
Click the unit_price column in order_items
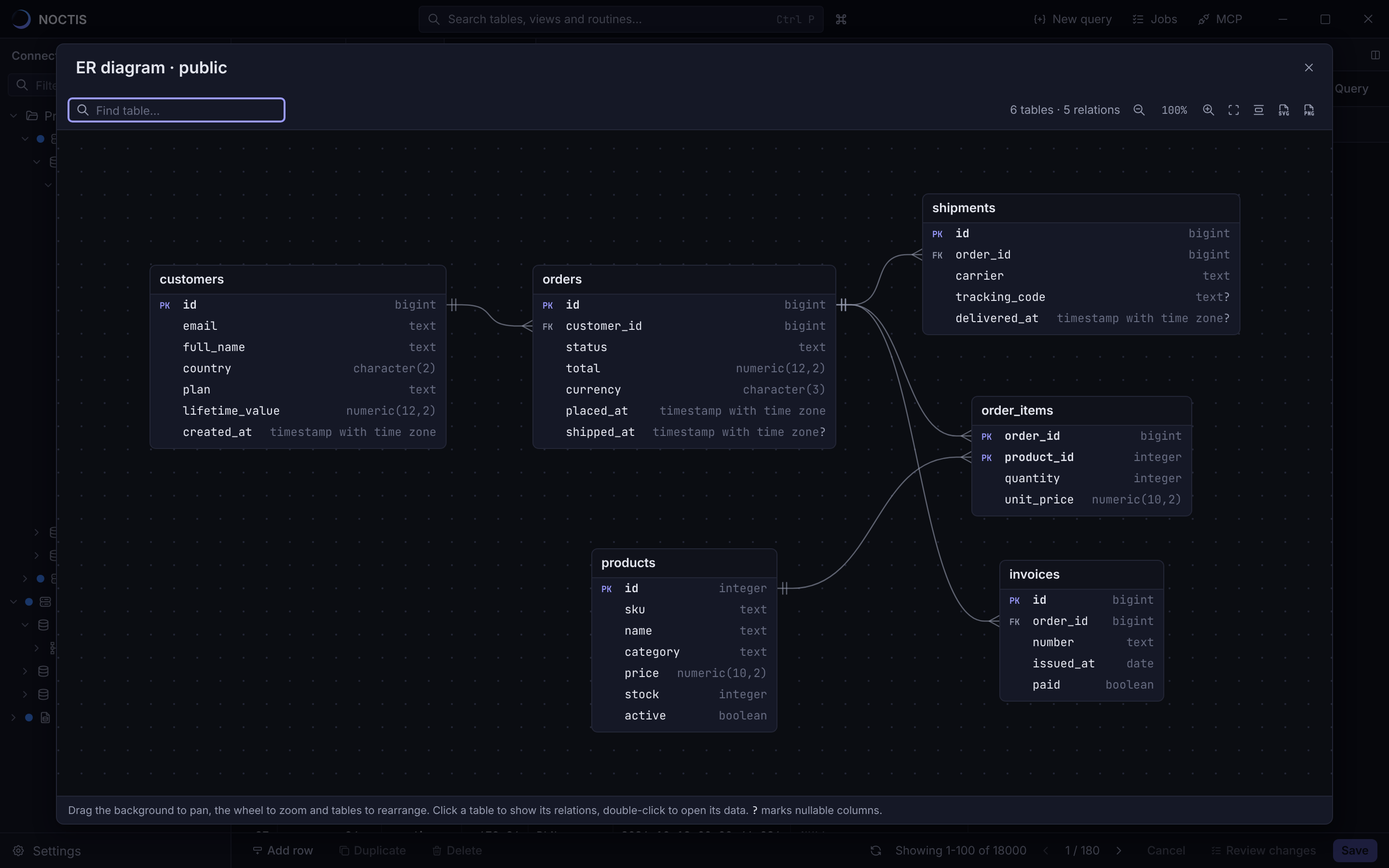(x=1081, y=500)
